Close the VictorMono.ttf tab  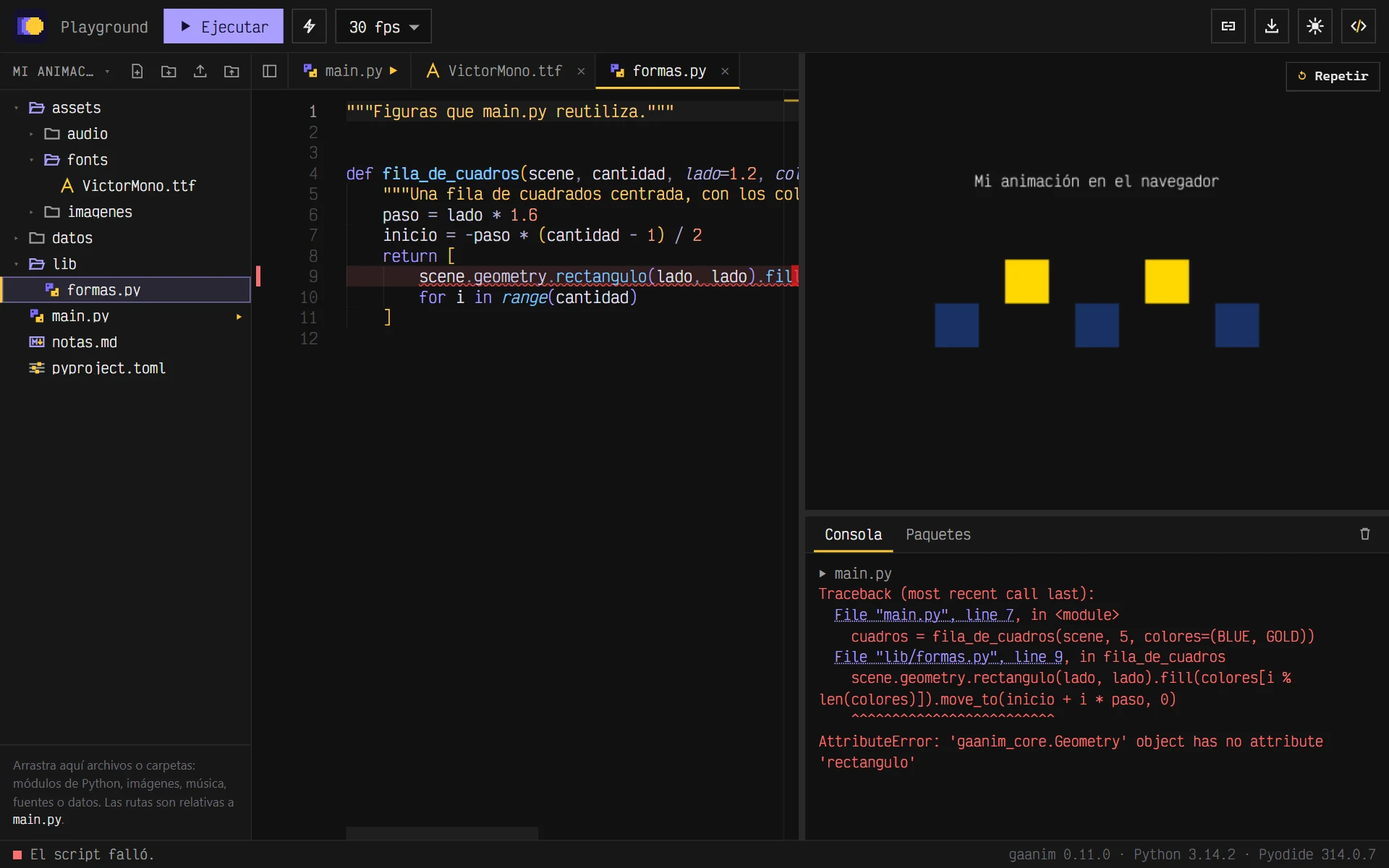(x=581, y=71)
